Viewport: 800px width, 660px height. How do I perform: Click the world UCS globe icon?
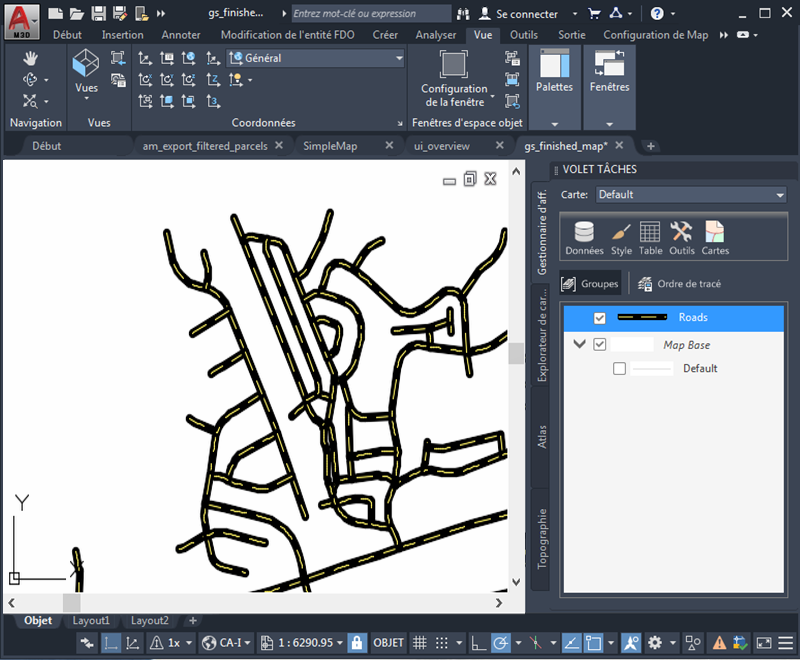tap(188, 58)
